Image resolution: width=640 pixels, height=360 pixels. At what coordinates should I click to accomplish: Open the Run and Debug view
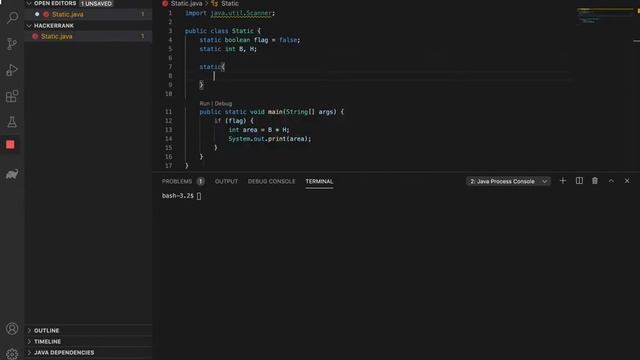pyautogui.click(x=12, y=70)
